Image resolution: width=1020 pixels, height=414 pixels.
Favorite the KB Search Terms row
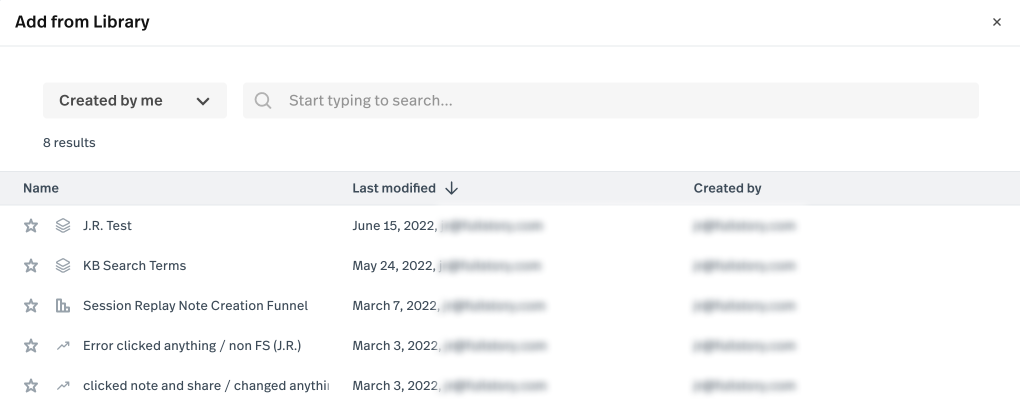point(31,266)
